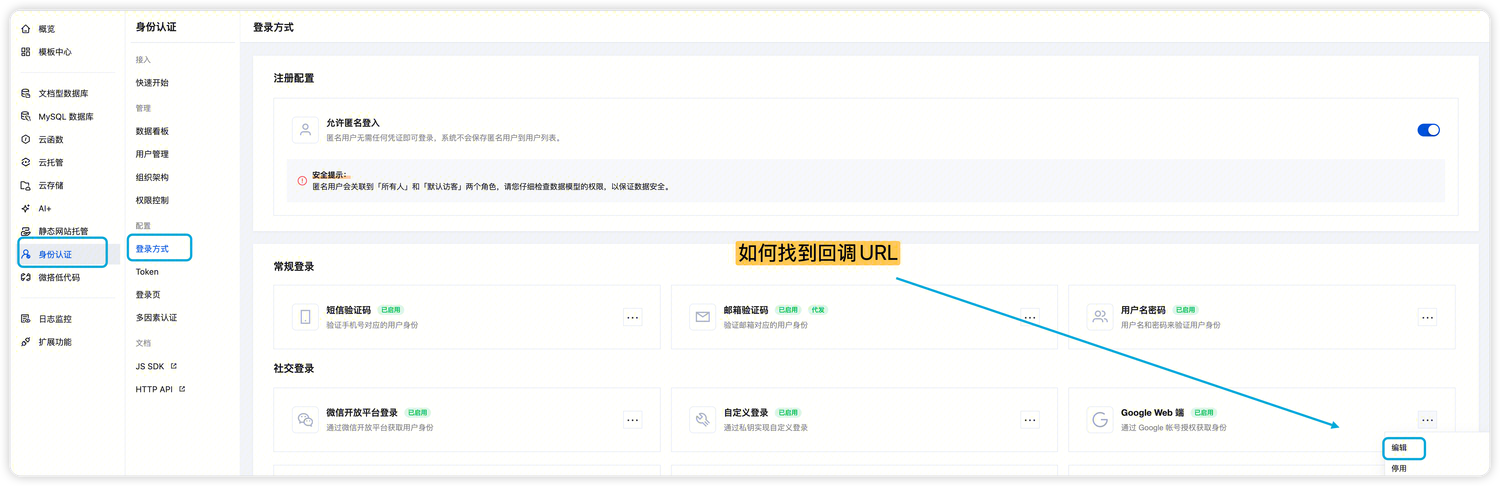Click the wrench icon on 自定义登录 card
The image size is (1500, 486).
[703, 420]
